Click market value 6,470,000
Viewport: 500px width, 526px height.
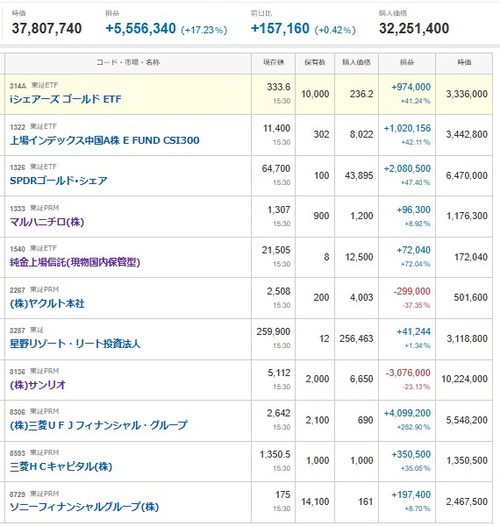pyautogui.click(x=467, y=176)
